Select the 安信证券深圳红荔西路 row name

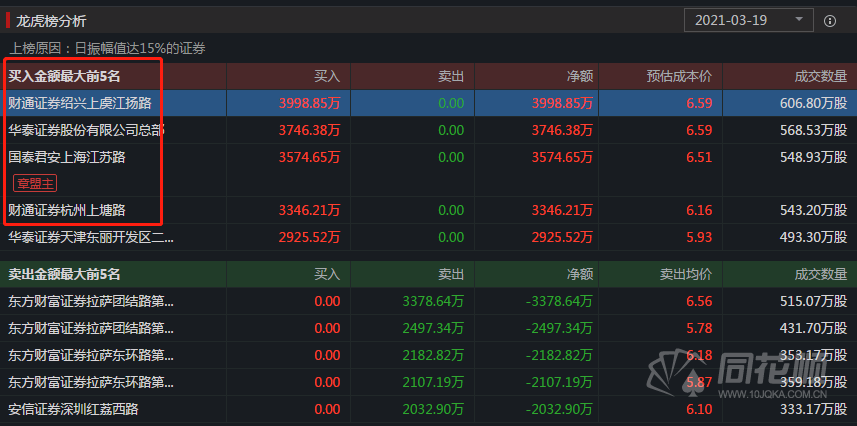click(73, 409)
